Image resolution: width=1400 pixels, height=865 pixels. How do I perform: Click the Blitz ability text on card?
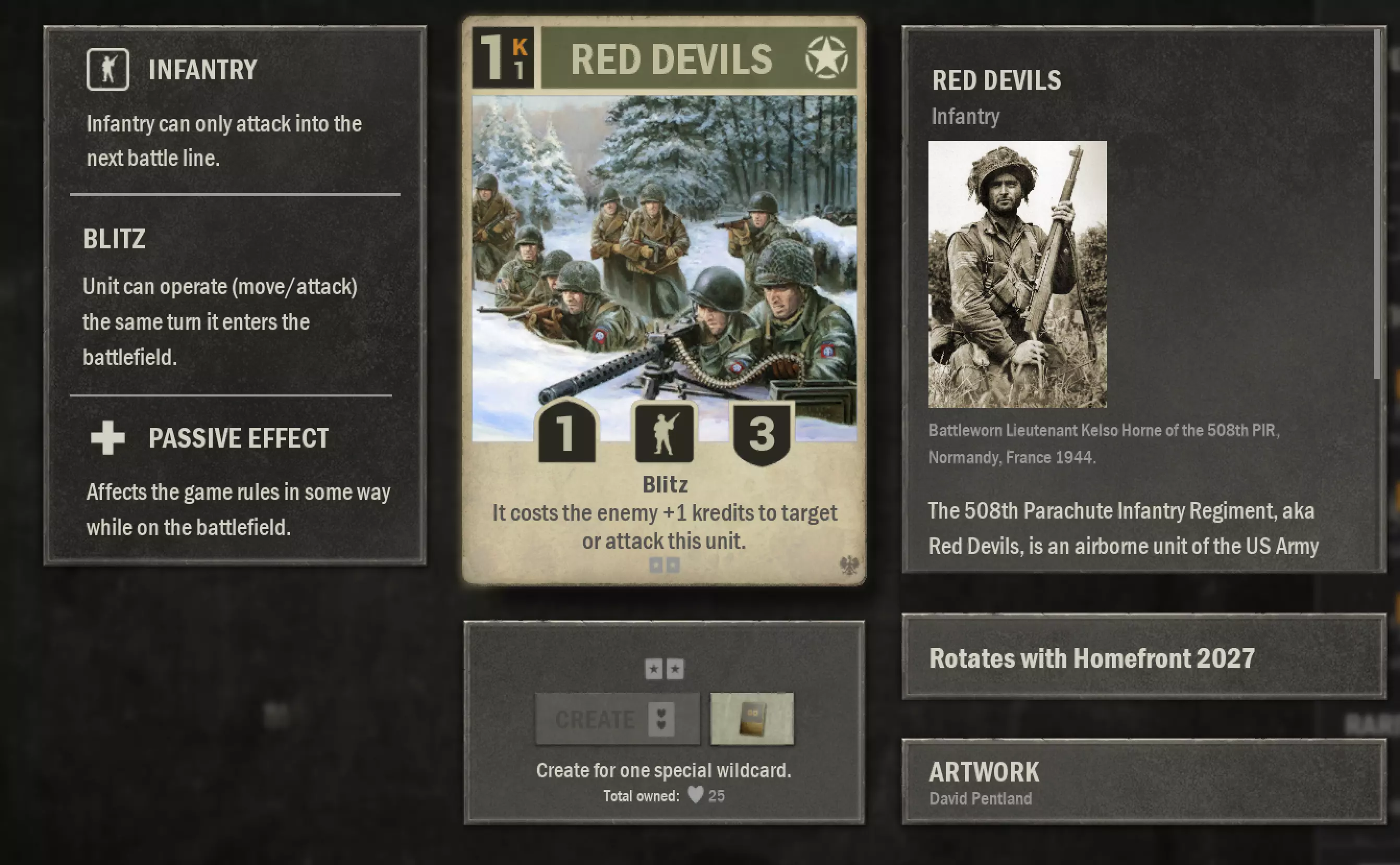click(x=665, y=485)
